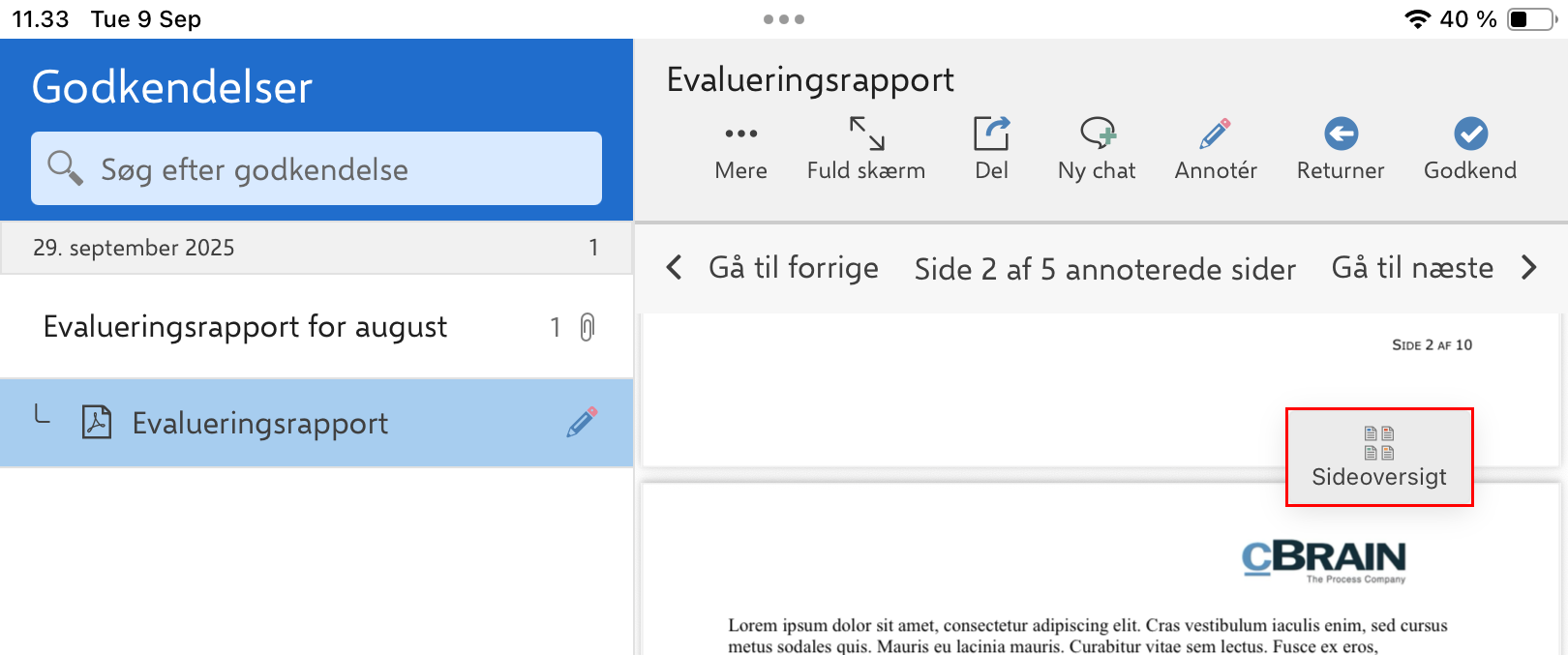Switch to Fuld skærm view

(x=866, y=151)
